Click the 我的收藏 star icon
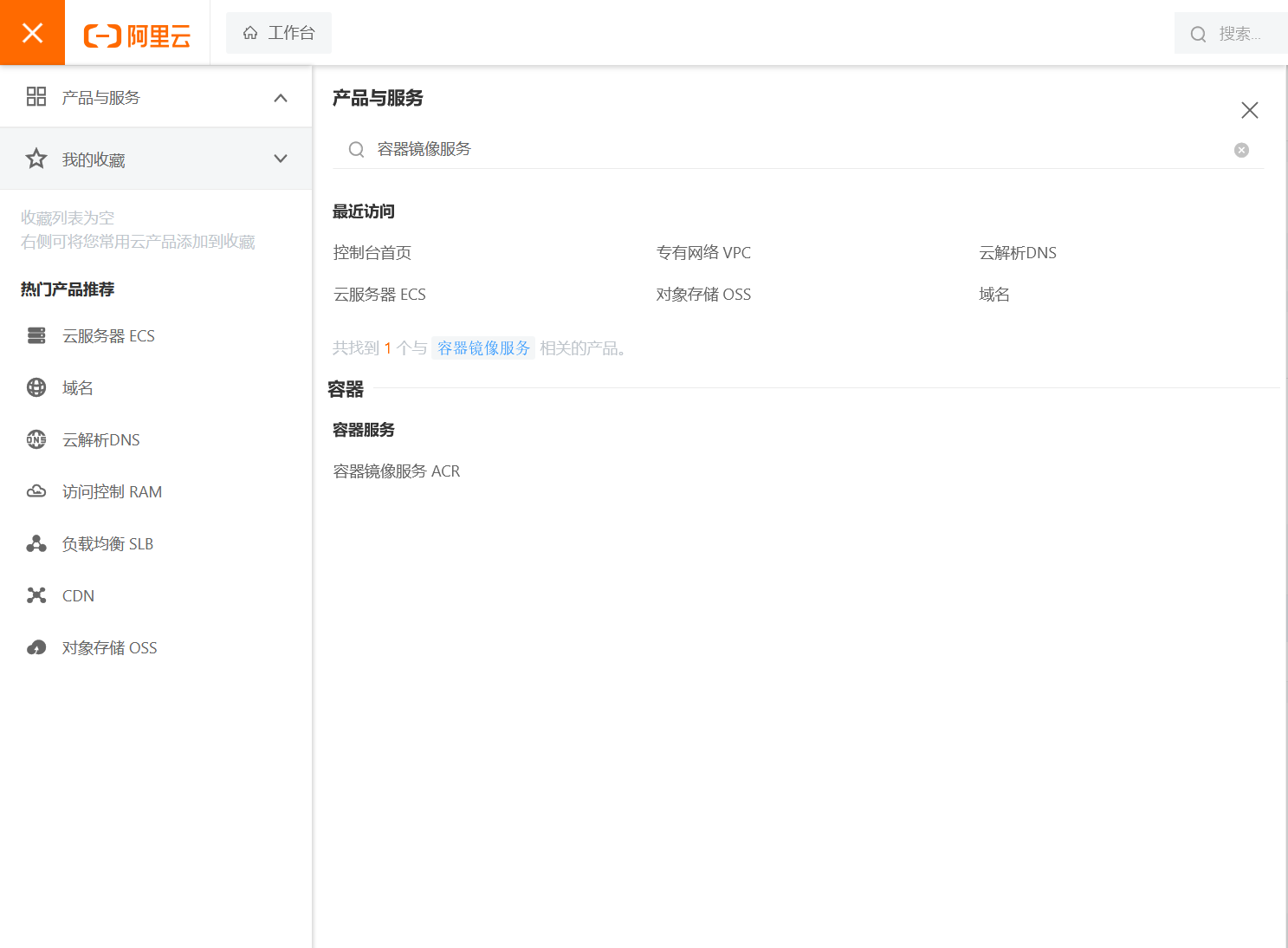The image size is (1288, 948). tap(36, 159)
